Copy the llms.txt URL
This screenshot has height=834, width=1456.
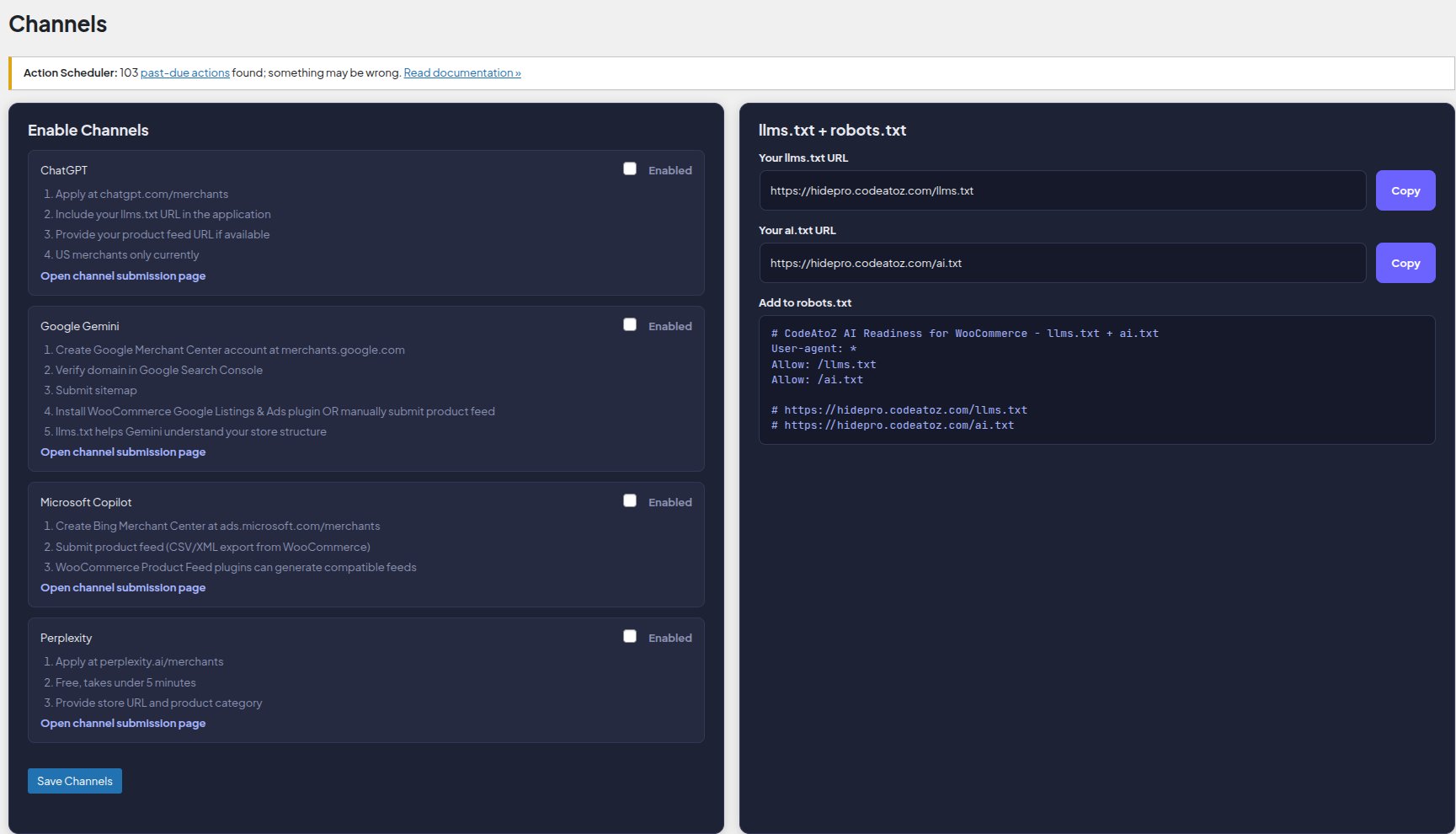pyautogui.click(x=1405, y=190)
